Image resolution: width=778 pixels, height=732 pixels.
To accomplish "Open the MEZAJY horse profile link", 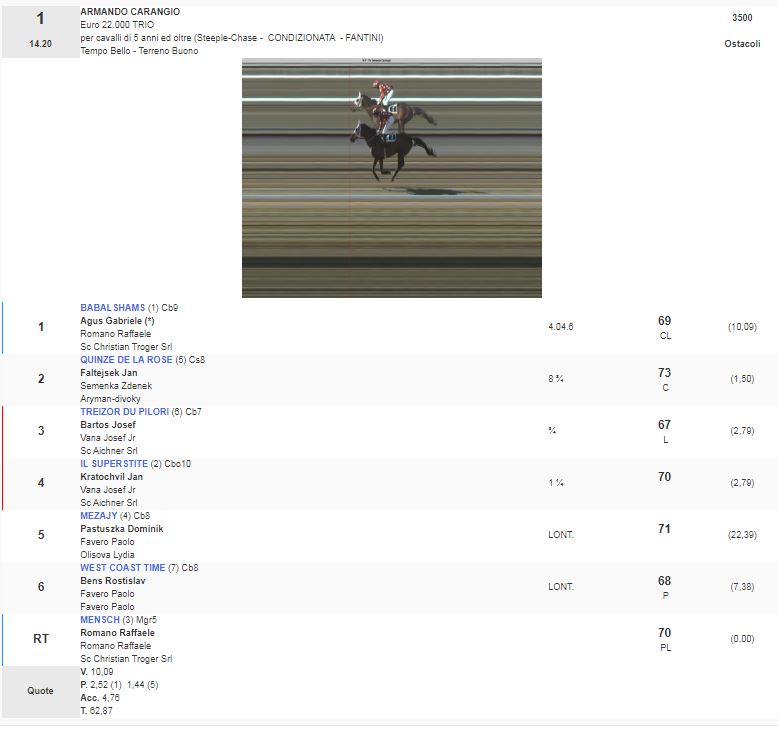I will pos(98,516).
